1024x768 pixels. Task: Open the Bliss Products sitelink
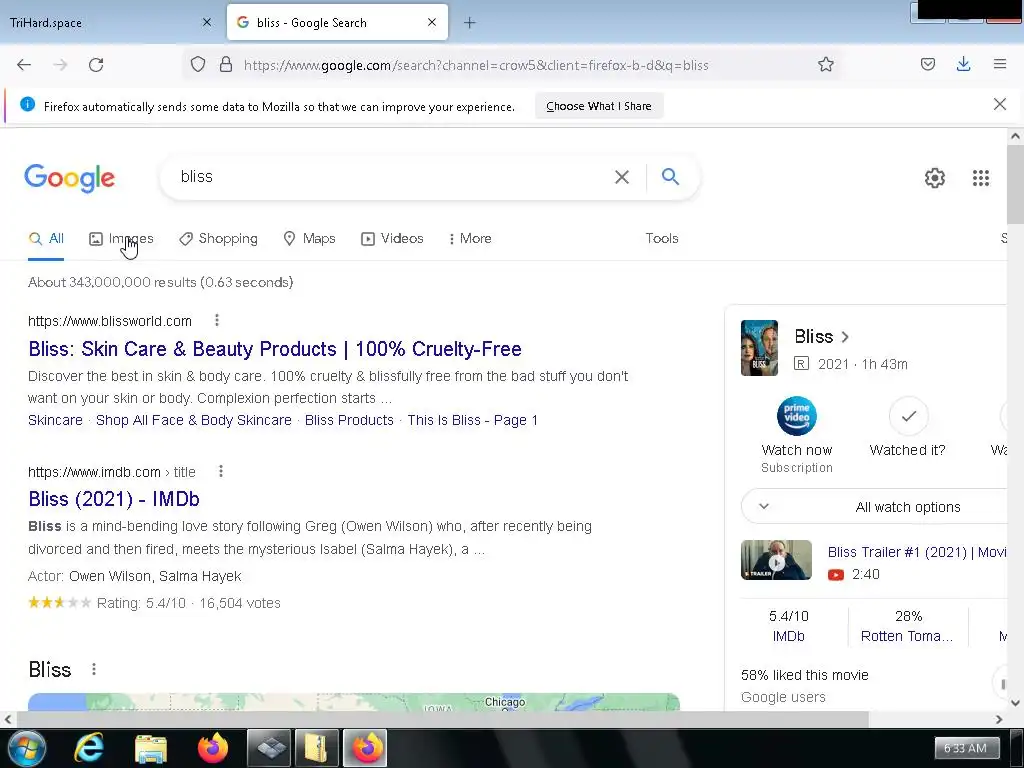(349, 421)
